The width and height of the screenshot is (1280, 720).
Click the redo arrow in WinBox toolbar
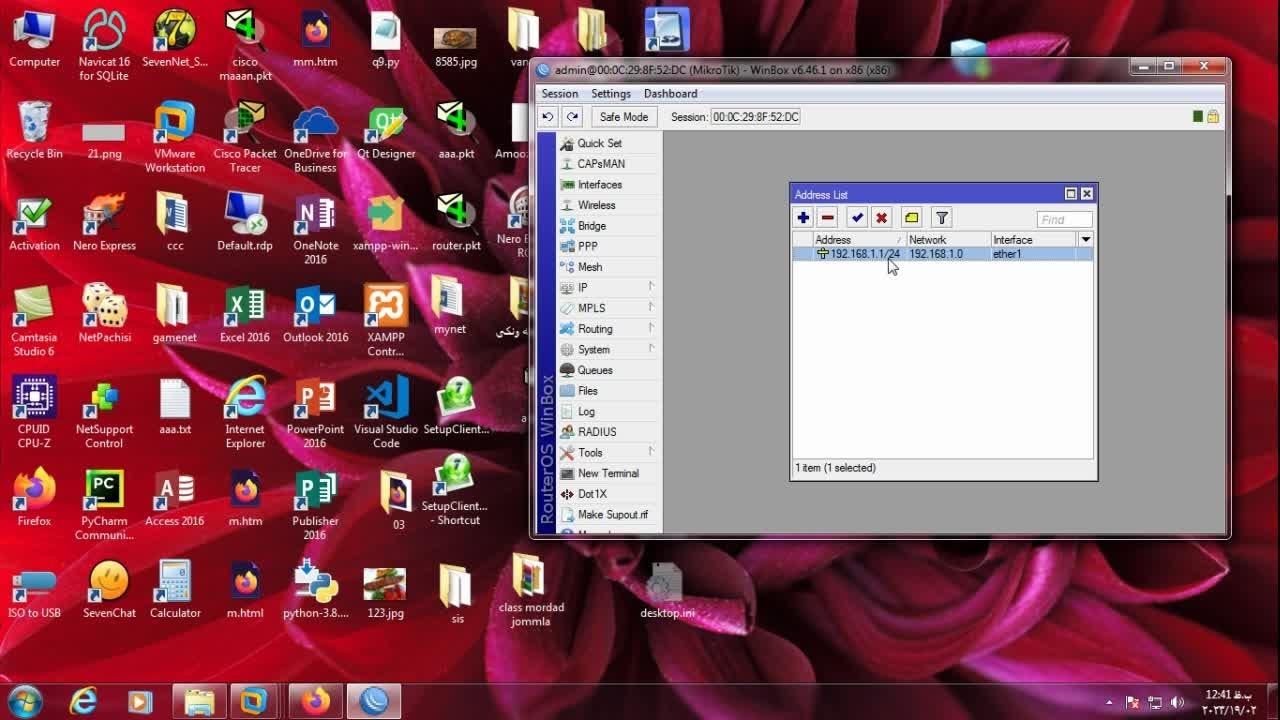pos(572,117)
